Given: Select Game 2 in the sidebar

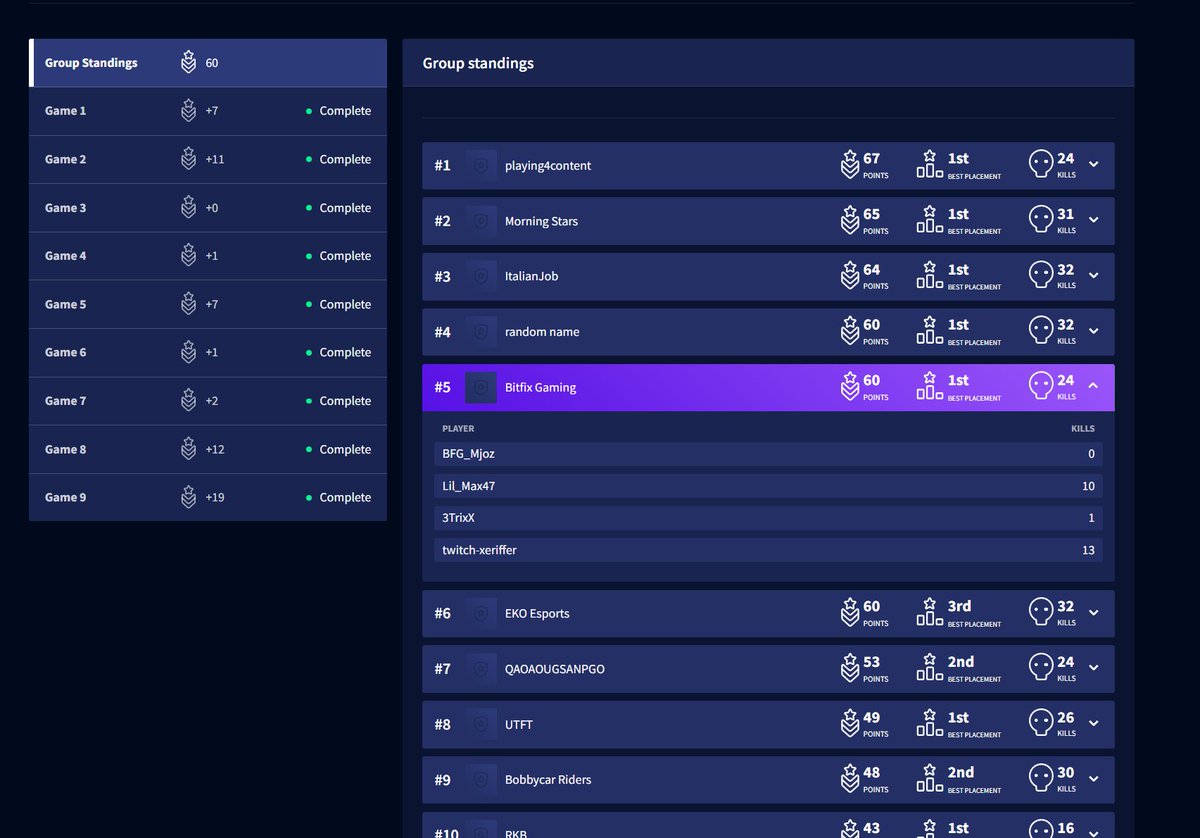Looking at the screenshot, I should point(208,159).
